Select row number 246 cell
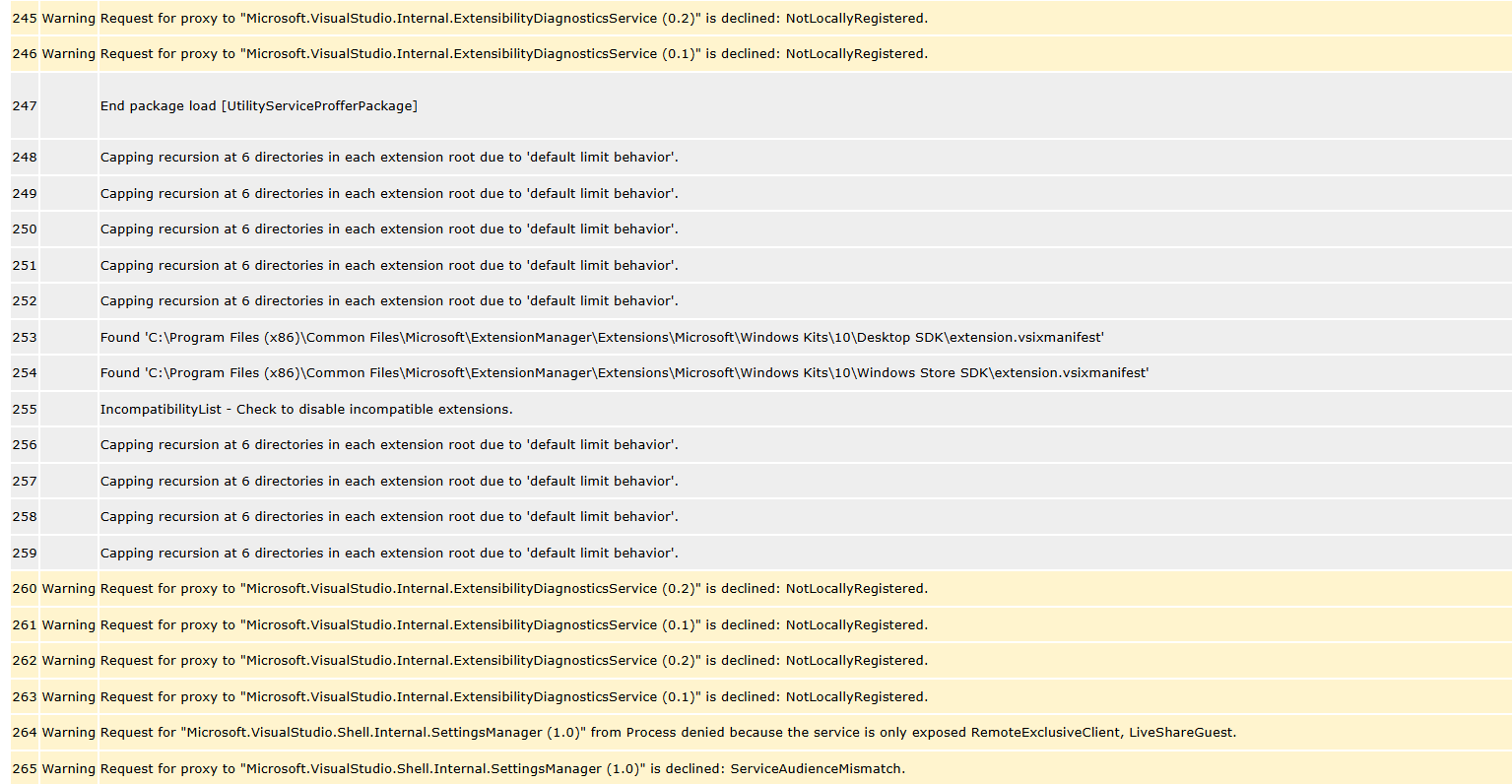Viewport: 1512px width, 784px height. point(25,54)
